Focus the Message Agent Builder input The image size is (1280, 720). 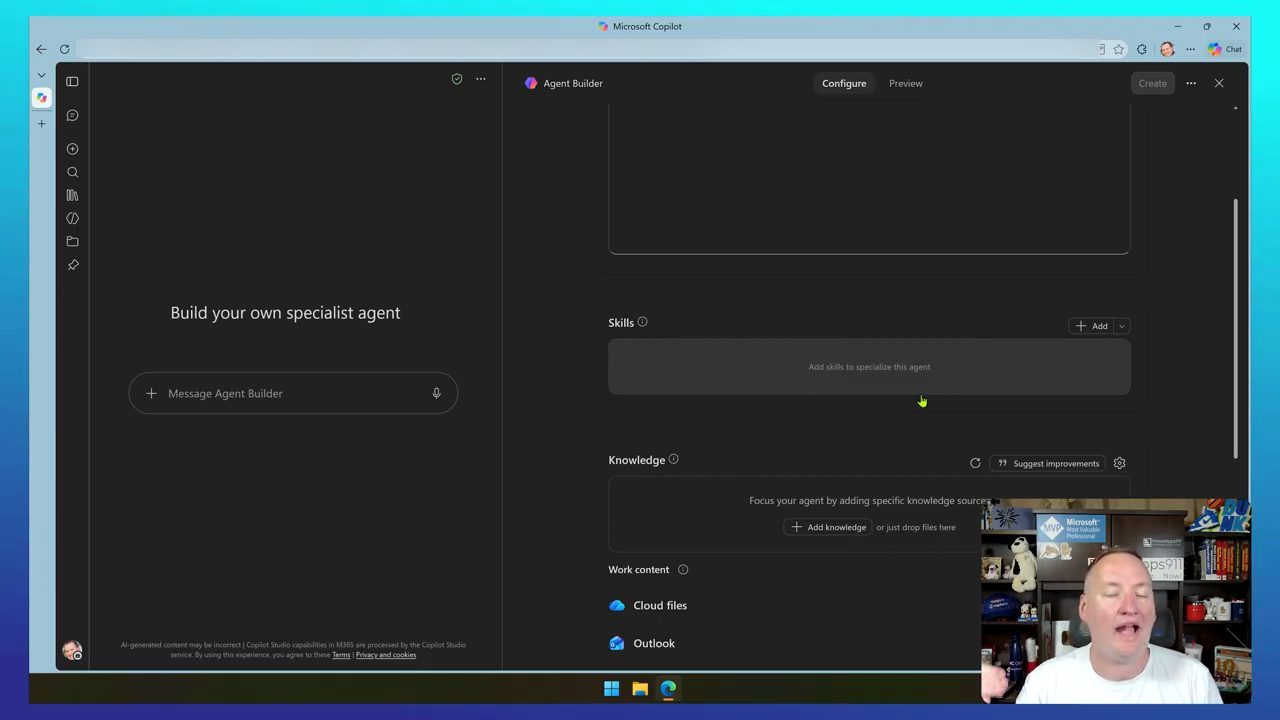(x=293, y=393)
